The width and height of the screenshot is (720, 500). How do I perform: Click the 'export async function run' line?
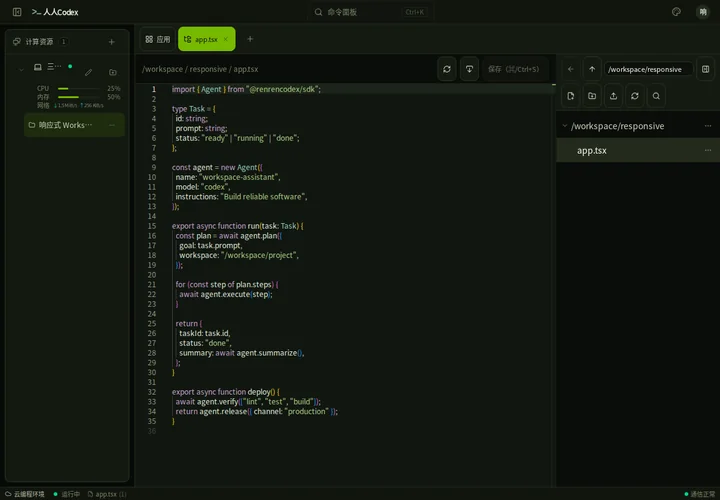[237, 226]
